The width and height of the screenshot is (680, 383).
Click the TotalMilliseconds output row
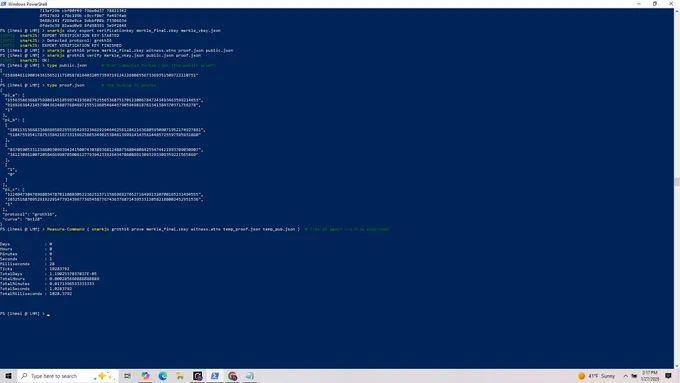[x=36, y=294]
